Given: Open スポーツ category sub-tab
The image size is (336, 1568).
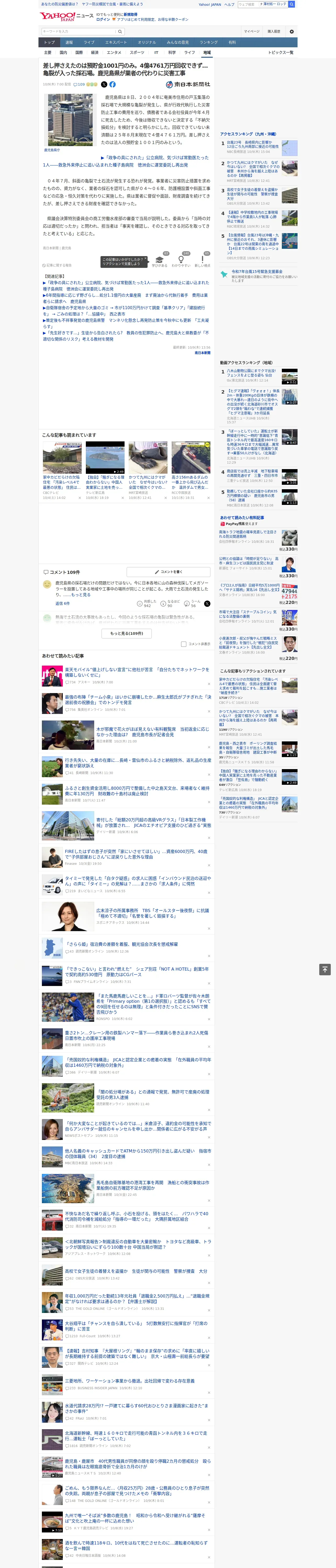Looking at the screenshot, I should pyautogui.click(x=137, y=52).
